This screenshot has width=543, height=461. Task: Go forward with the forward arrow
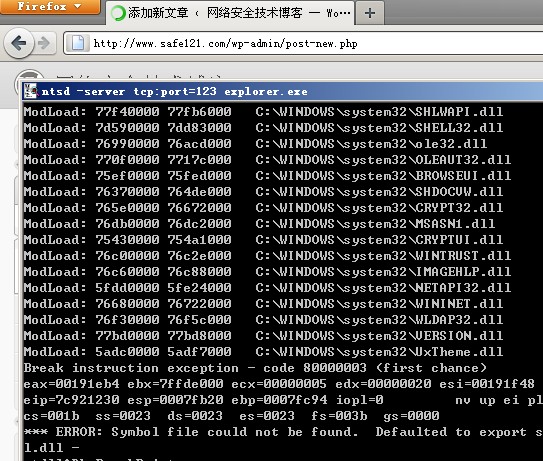(x=44, y=43)
